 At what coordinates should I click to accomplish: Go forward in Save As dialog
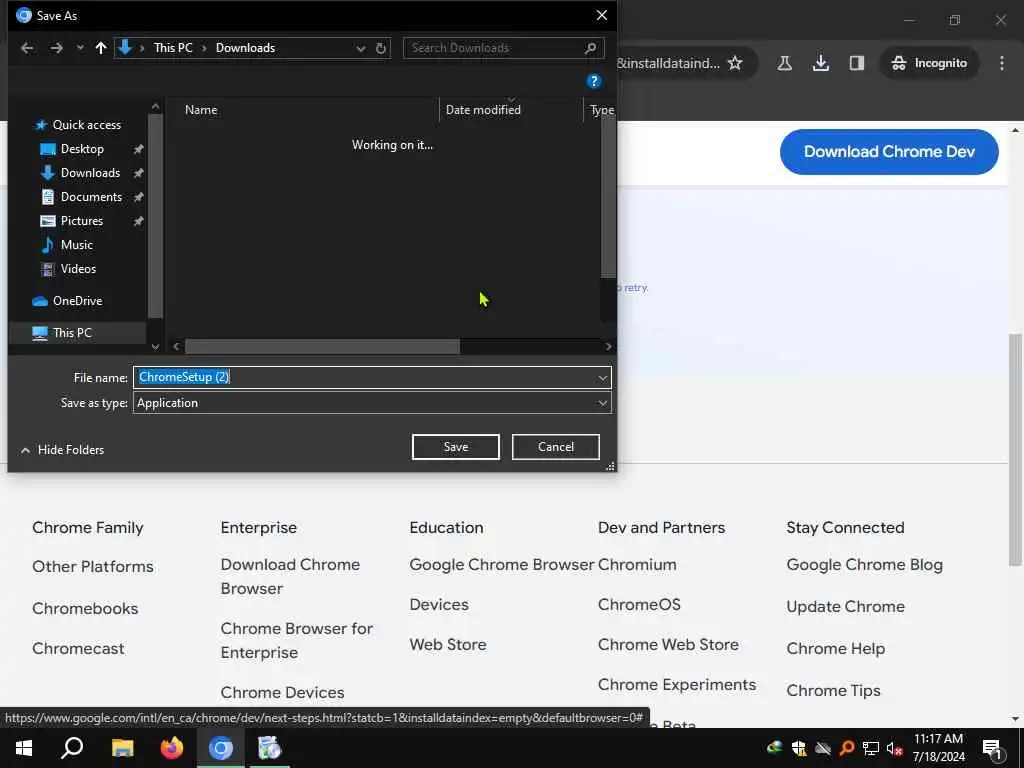[56, 48]
